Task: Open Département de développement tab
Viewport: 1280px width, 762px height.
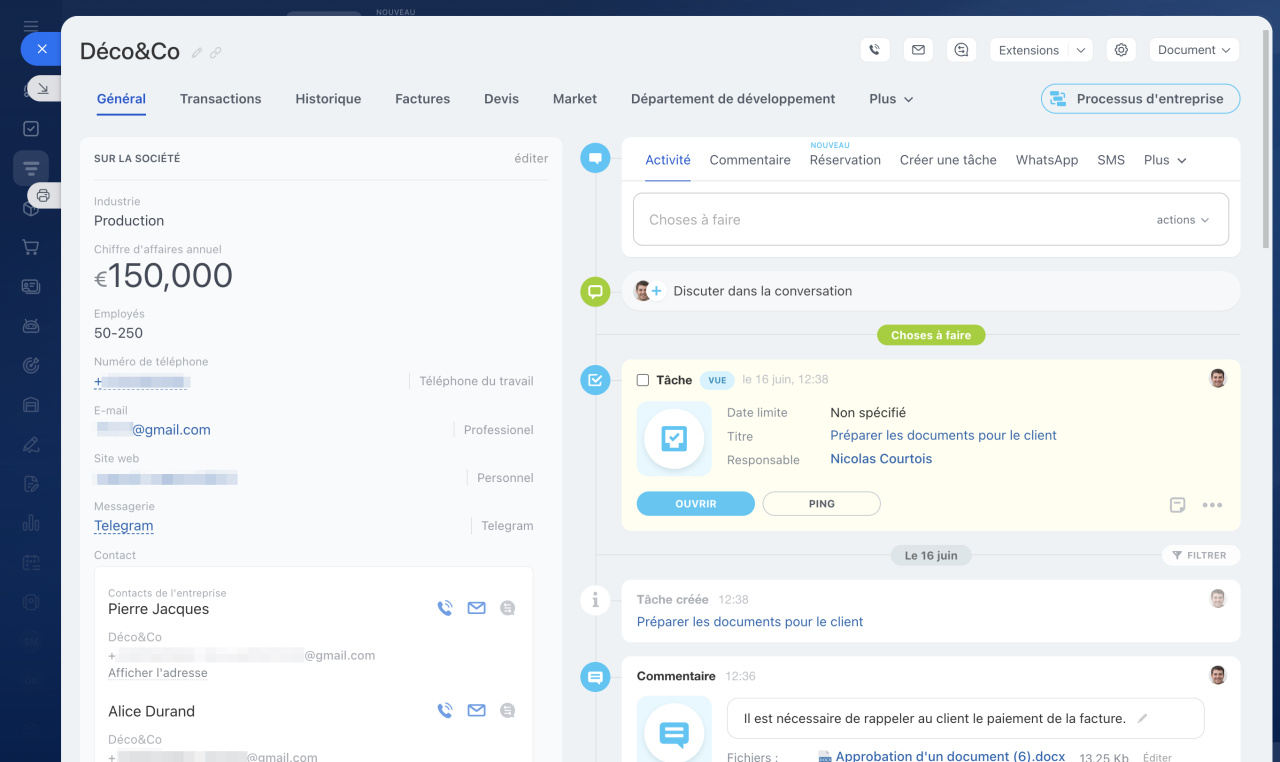Action: point(733,99)
